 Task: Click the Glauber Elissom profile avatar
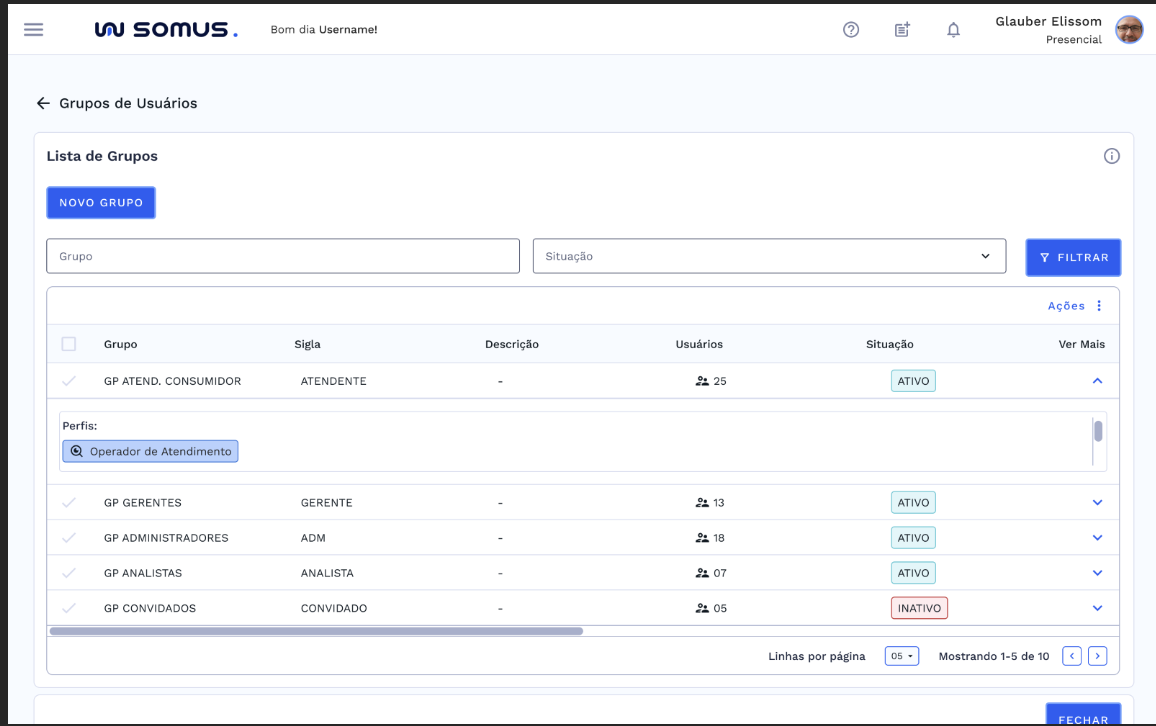tap(1129, 30)
